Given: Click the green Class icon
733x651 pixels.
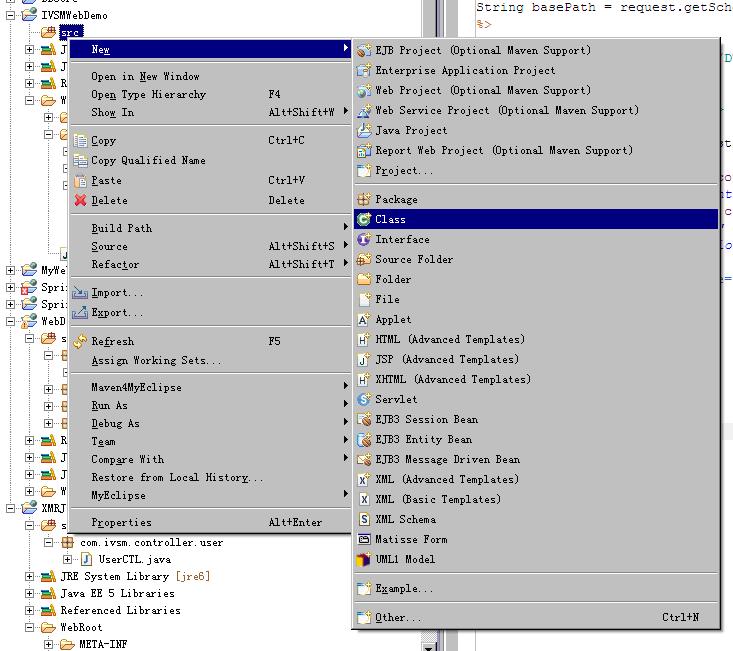Looking at the screenshot, I should pyautogui.click(x=364, y=219).
